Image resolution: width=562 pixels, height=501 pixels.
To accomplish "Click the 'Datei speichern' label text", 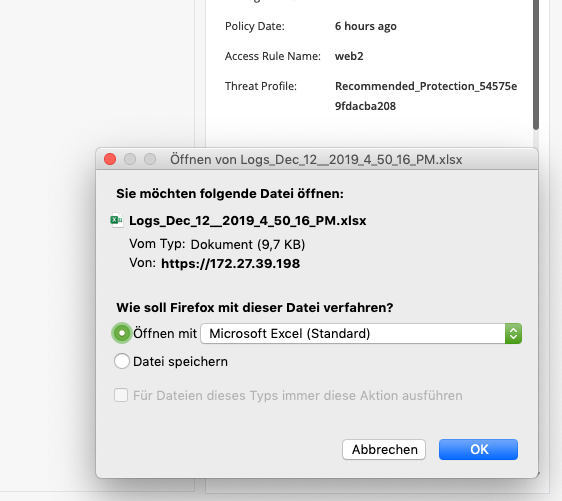I will 180,362.
